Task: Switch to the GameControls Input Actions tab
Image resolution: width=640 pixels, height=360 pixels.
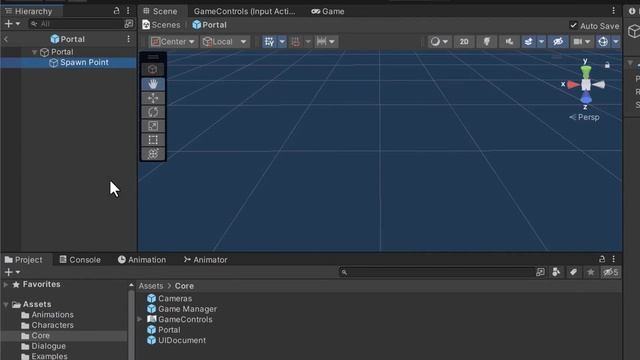Action: pos(244,11)
